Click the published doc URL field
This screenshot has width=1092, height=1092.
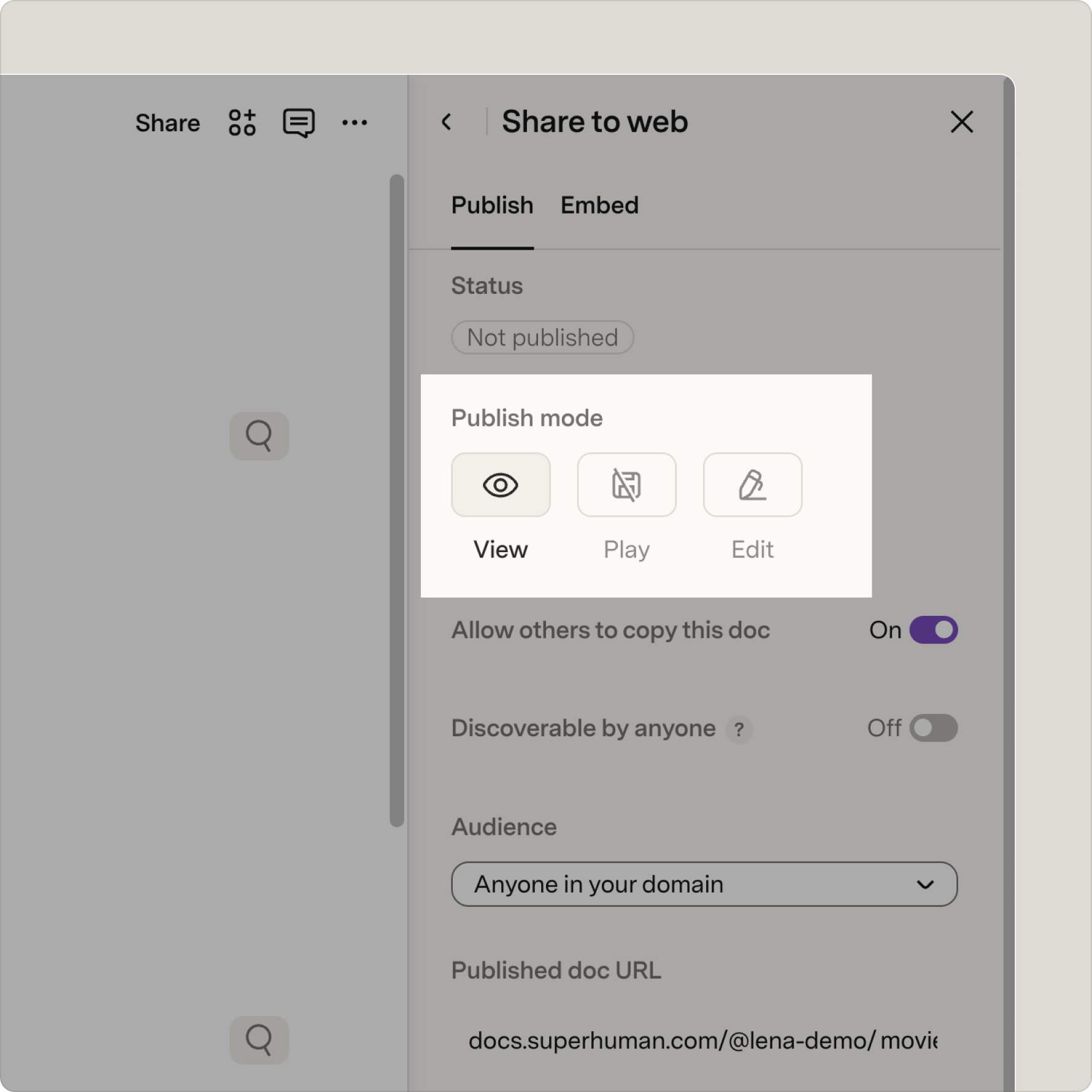point(703,1040)
